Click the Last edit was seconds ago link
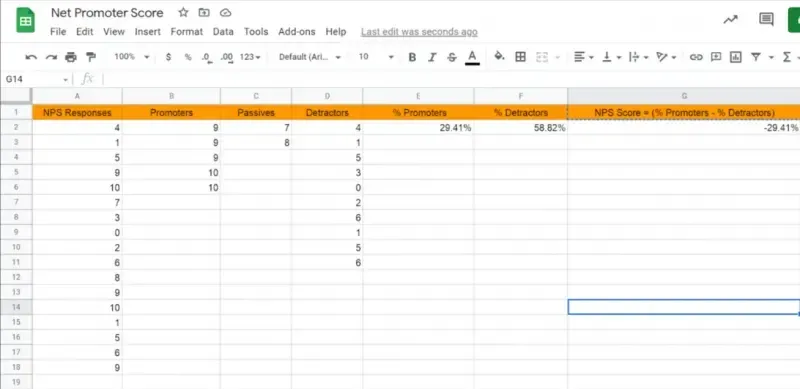800x389 pixels. click(419, 32)
